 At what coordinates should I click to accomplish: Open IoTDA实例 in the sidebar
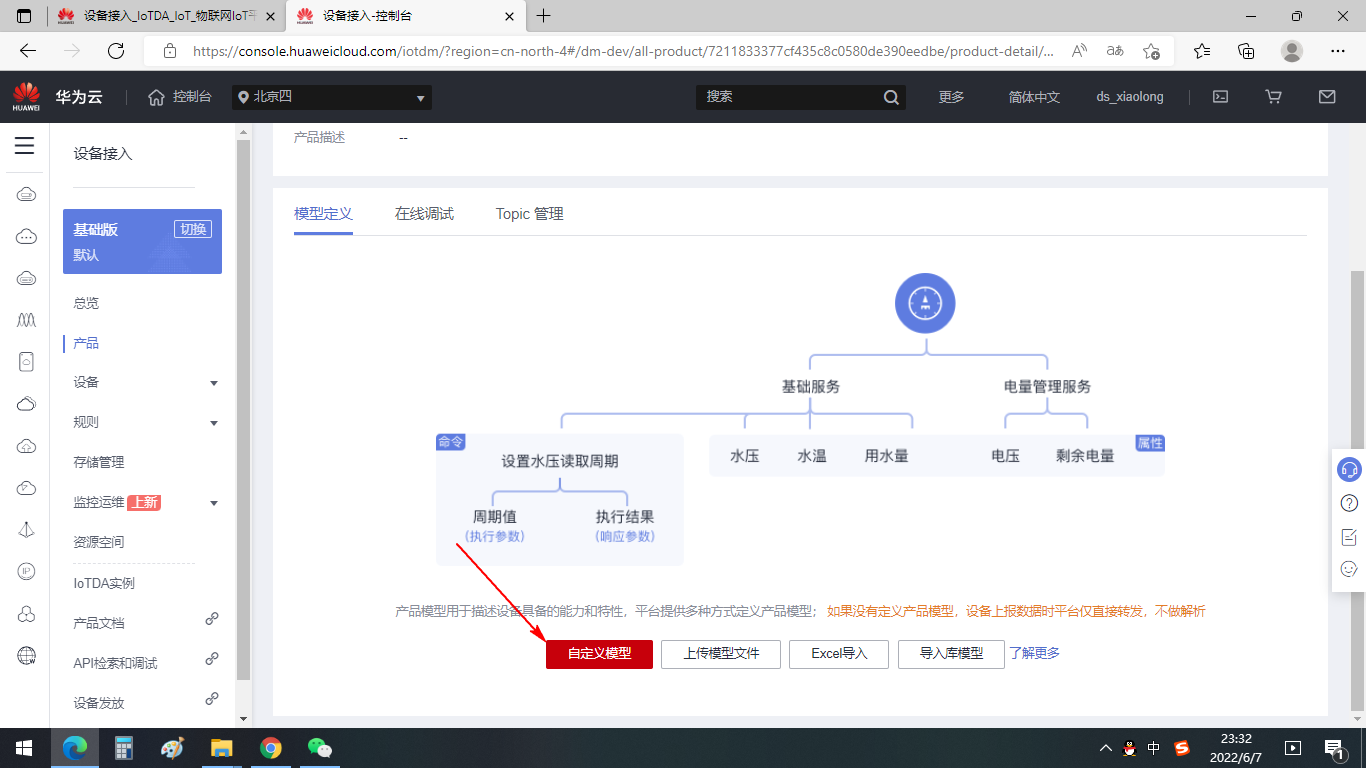tap(104, 583)
